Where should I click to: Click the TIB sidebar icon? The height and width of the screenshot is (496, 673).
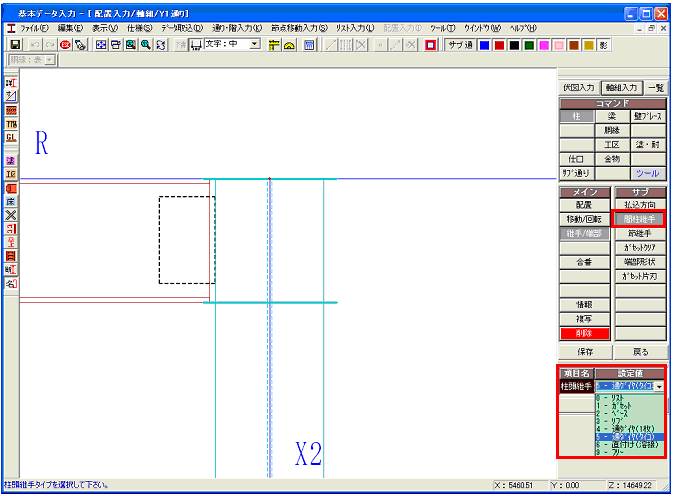[x=11, y=124]
